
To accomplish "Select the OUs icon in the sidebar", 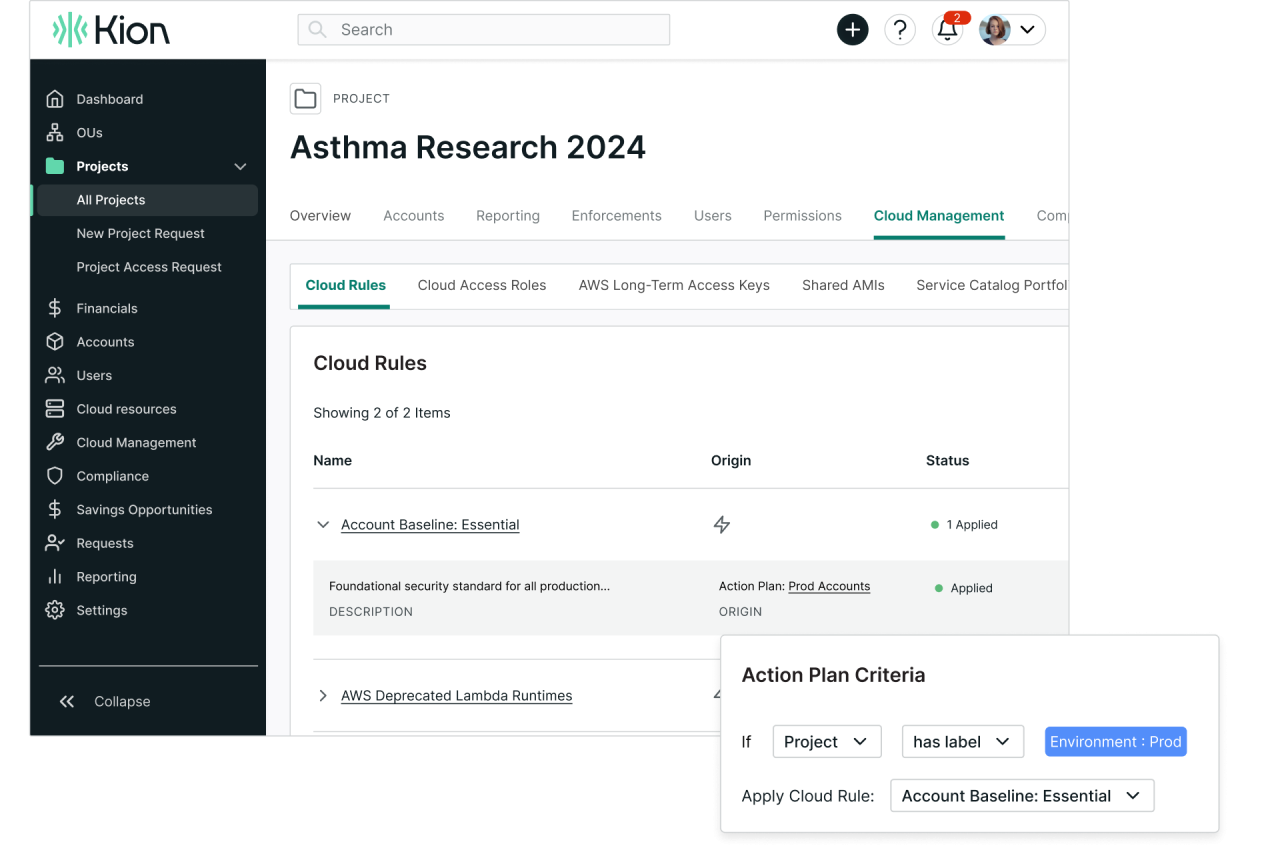I will click(57, 132).
